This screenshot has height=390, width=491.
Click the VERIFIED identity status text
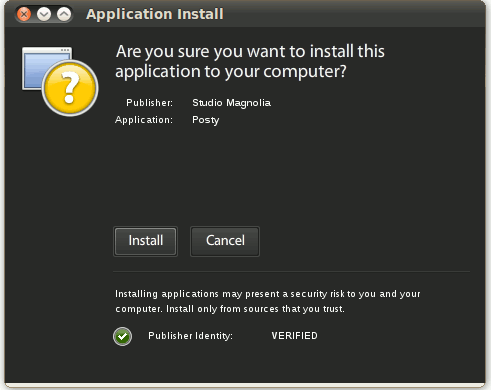tap(294, 336)
